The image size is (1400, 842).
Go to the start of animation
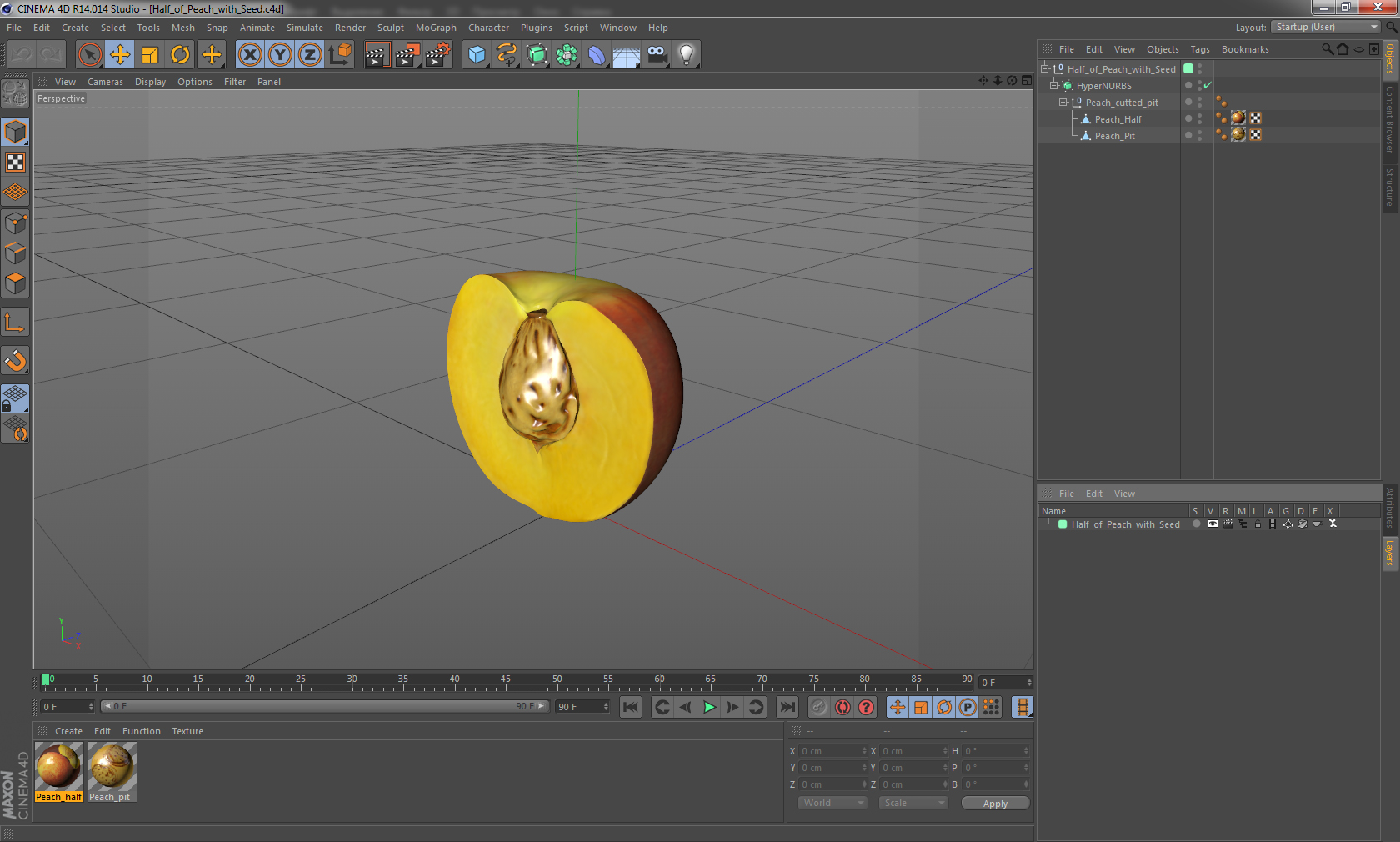pos(631,707)
